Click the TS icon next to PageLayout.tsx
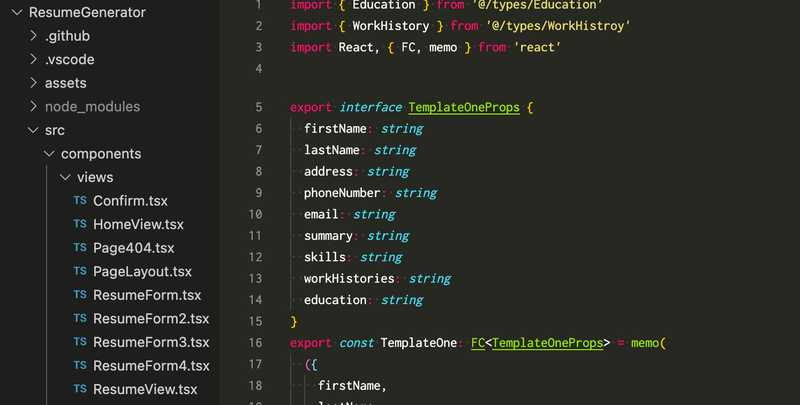 (80, 271)
